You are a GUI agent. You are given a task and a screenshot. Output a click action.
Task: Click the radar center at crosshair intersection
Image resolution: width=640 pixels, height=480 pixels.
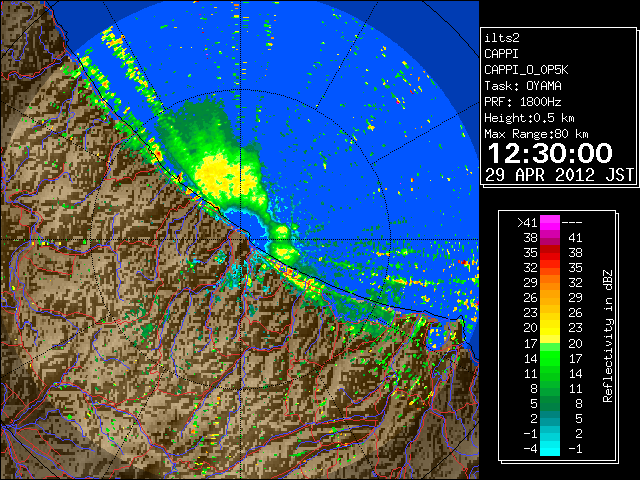[241, 239]
